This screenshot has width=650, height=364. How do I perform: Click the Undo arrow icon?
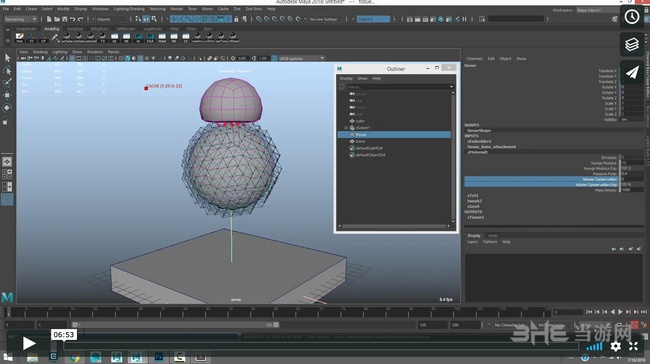(73, 19)
